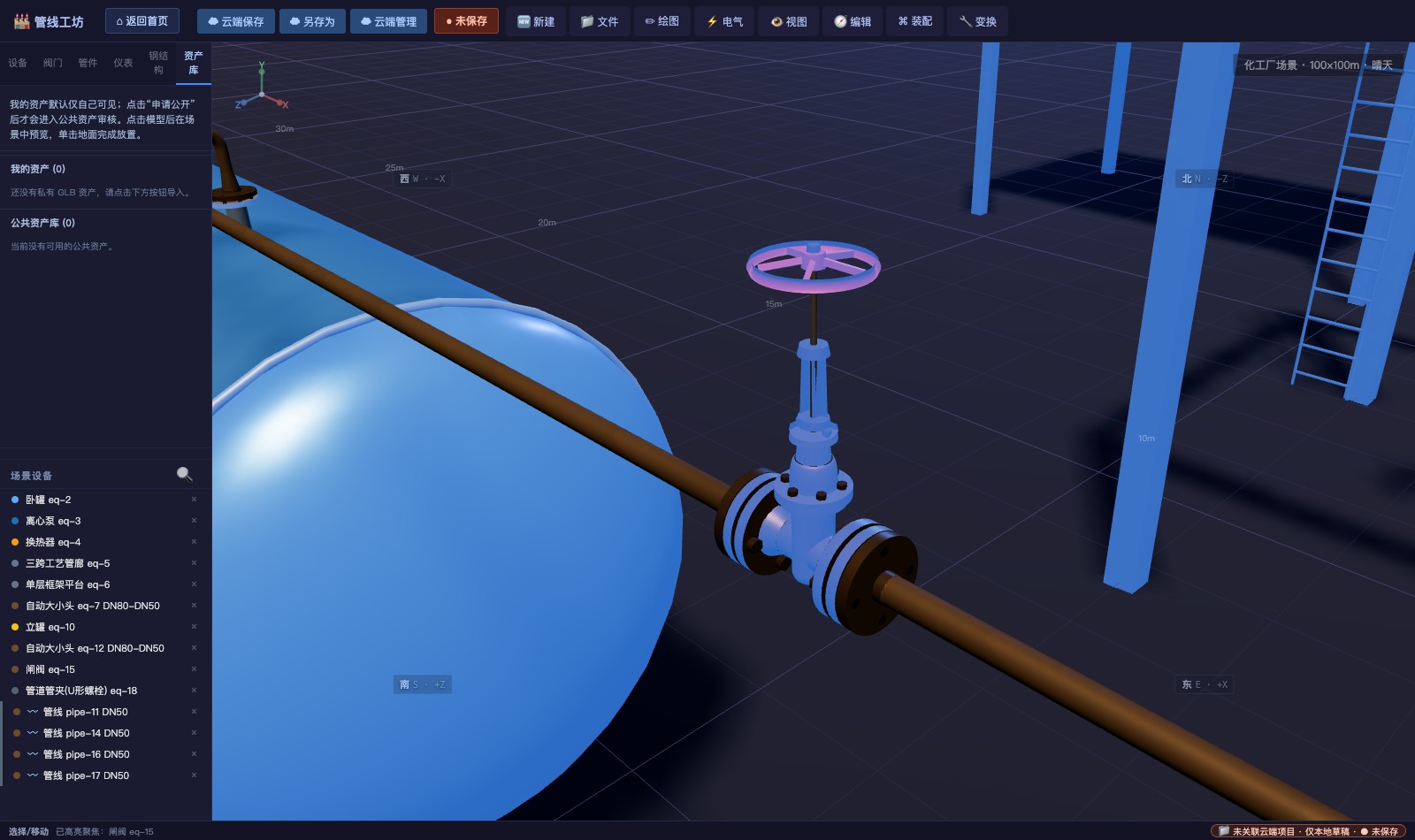Open 云端管理

tap(389, 21)
